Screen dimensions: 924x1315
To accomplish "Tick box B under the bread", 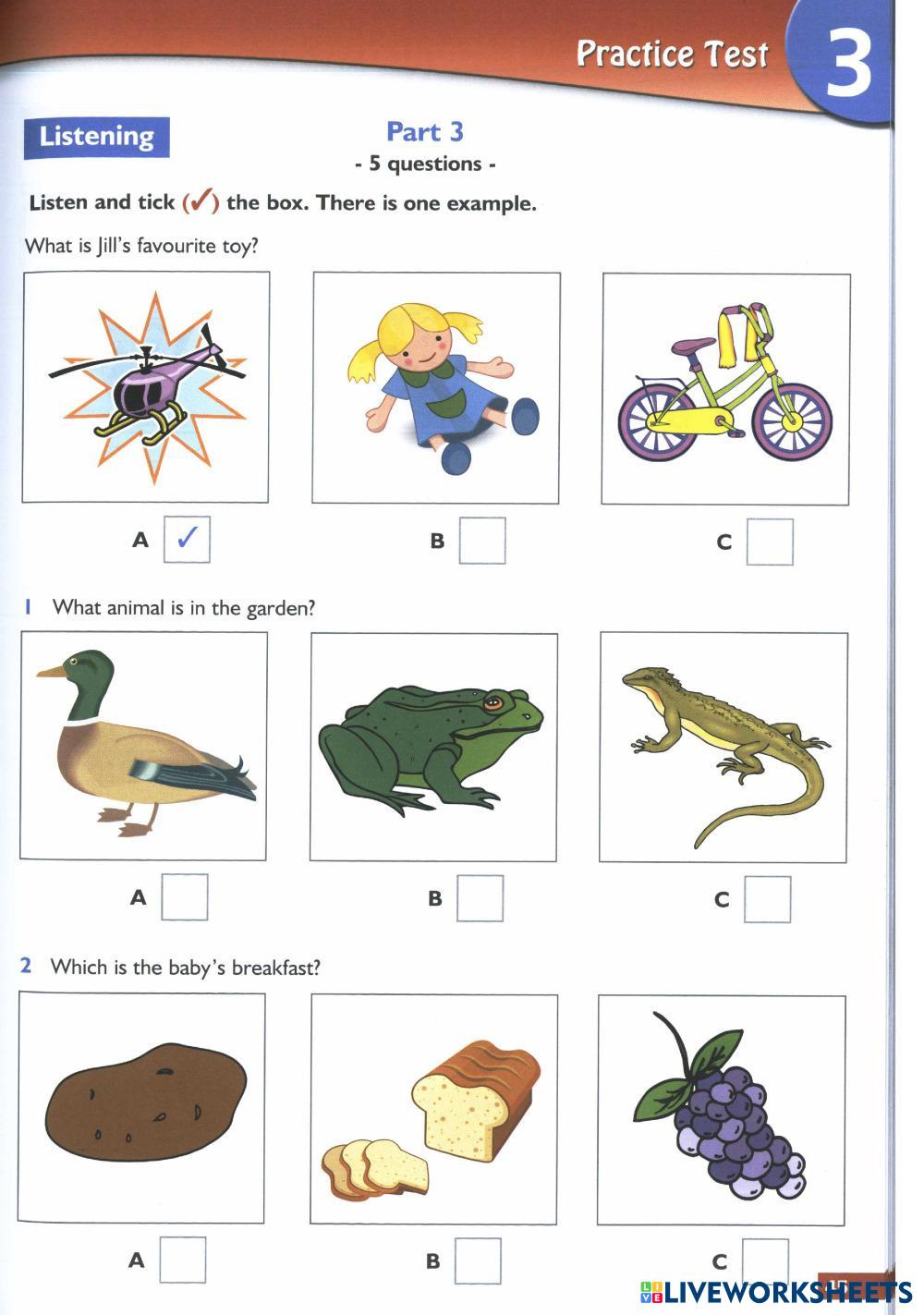I will (478, 1261).
